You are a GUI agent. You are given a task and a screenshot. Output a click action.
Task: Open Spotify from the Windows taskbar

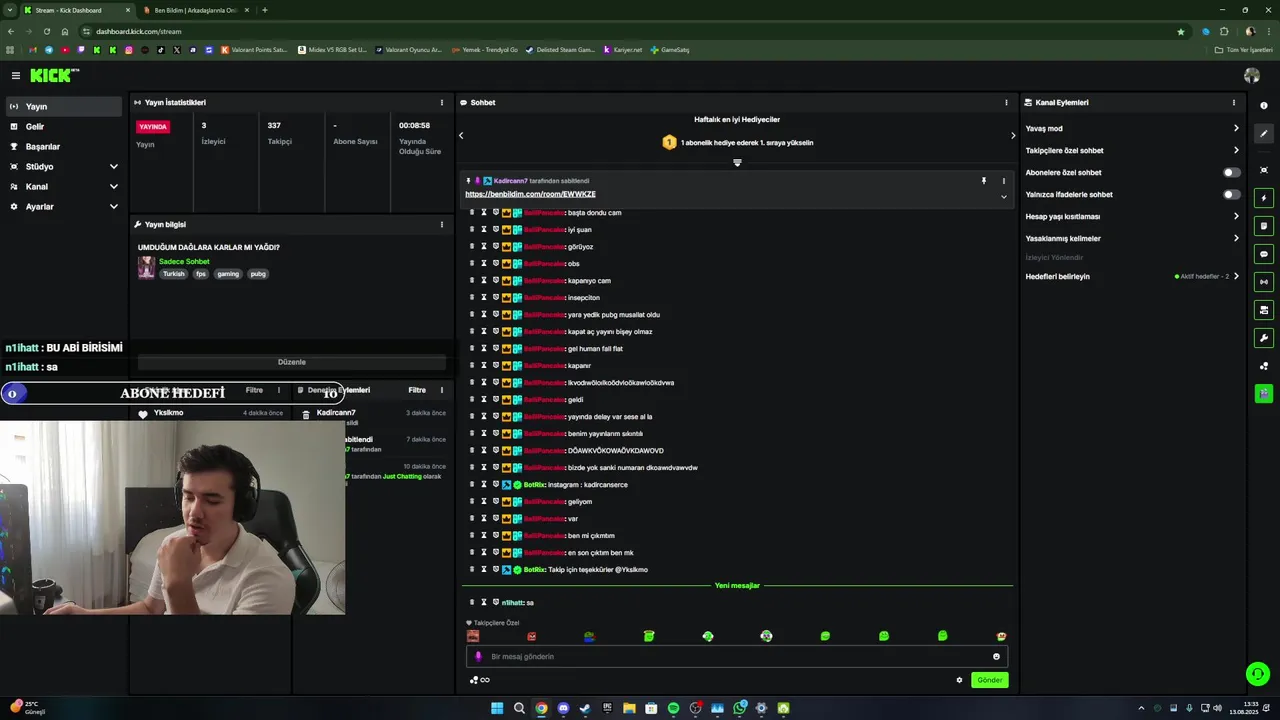[673, 708]
